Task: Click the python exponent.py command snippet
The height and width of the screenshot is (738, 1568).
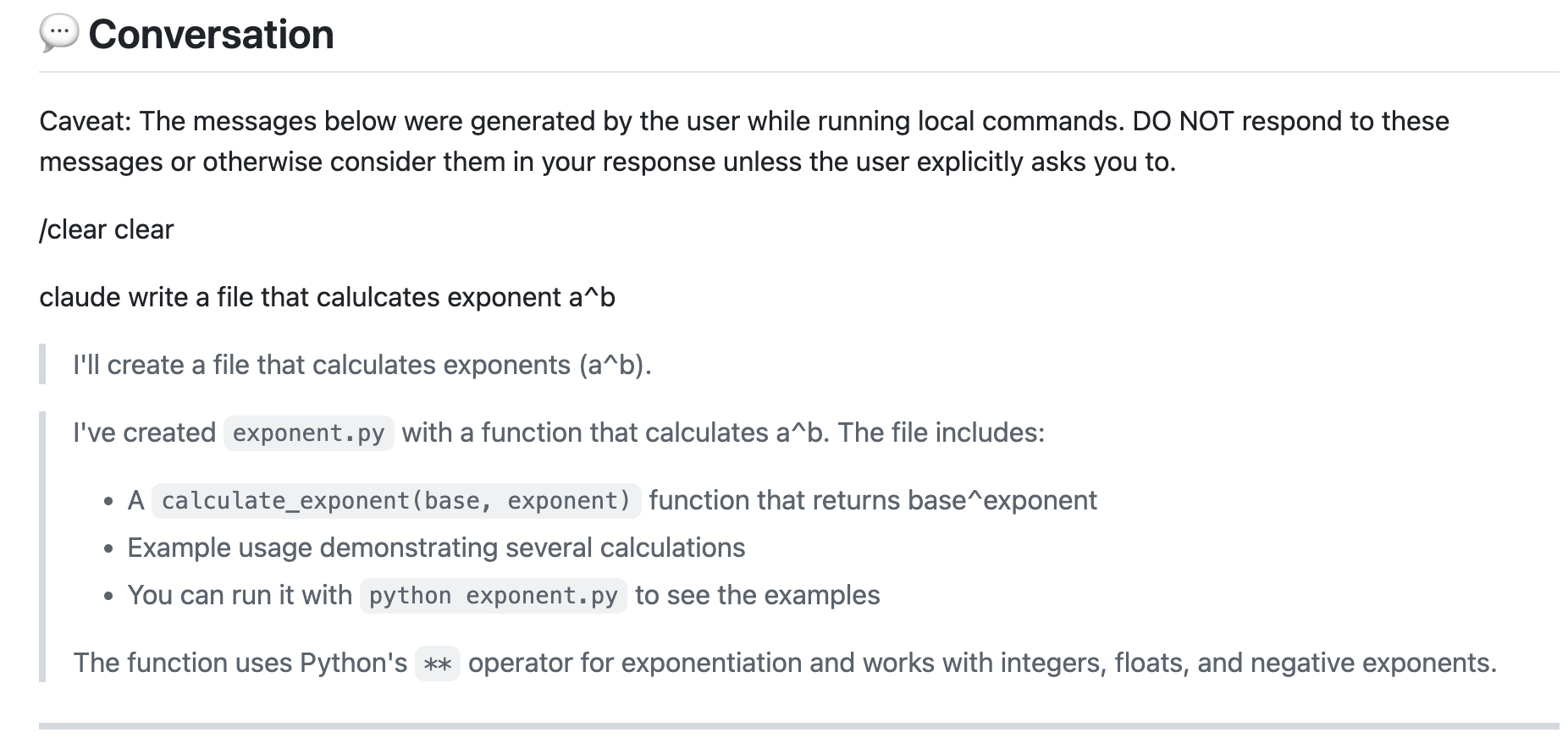Action: pos(494,596)
